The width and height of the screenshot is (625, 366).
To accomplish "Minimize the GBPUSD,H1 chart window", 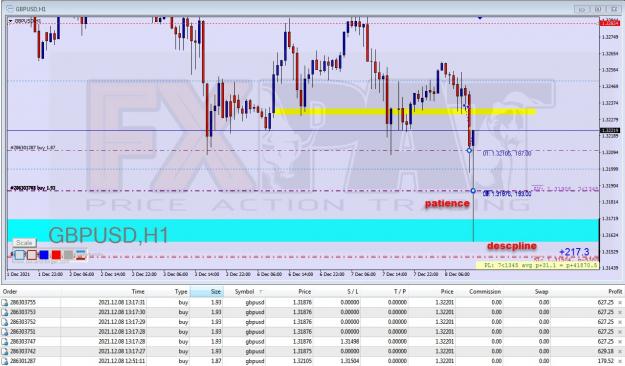I will click(582, 9).
